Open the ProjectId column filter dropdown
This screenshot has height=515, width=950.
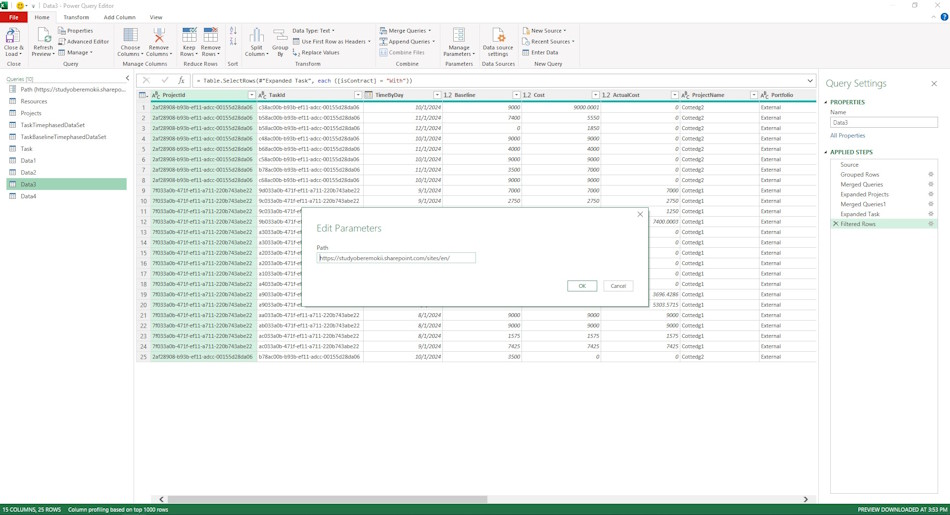coord(251,95)
